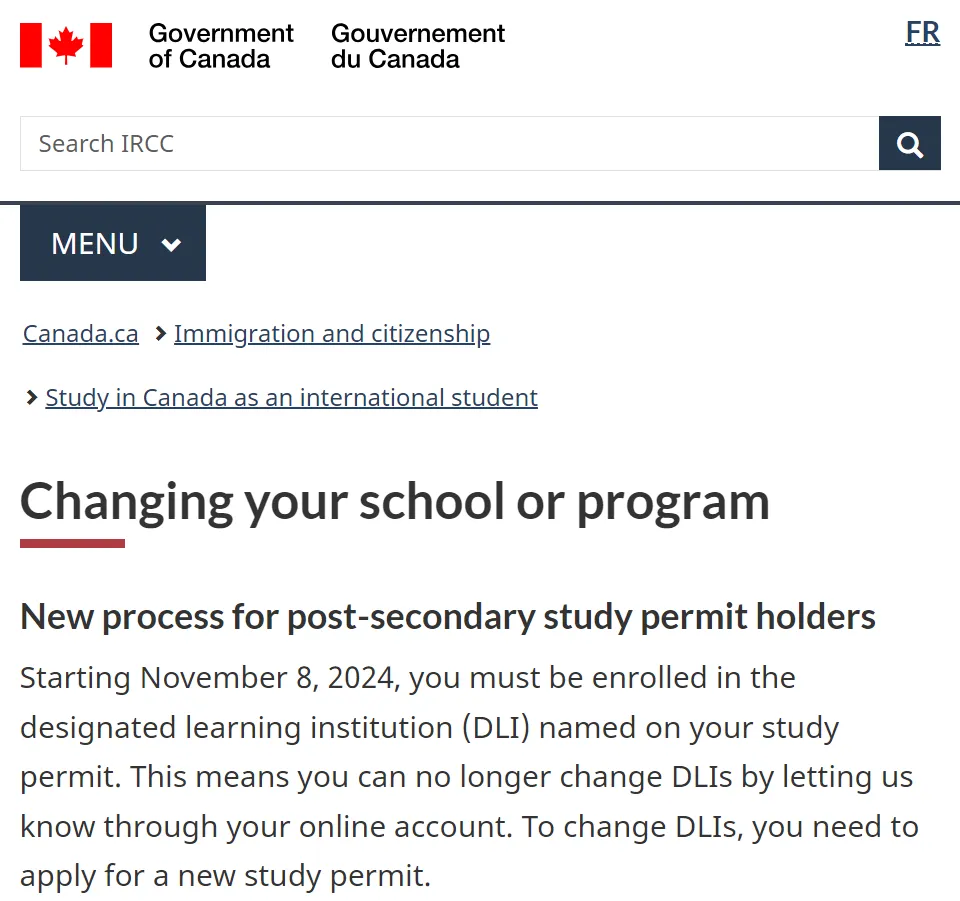Focus the Search IRCC text field
960x901 pixels.
click(x=449, y=143)
